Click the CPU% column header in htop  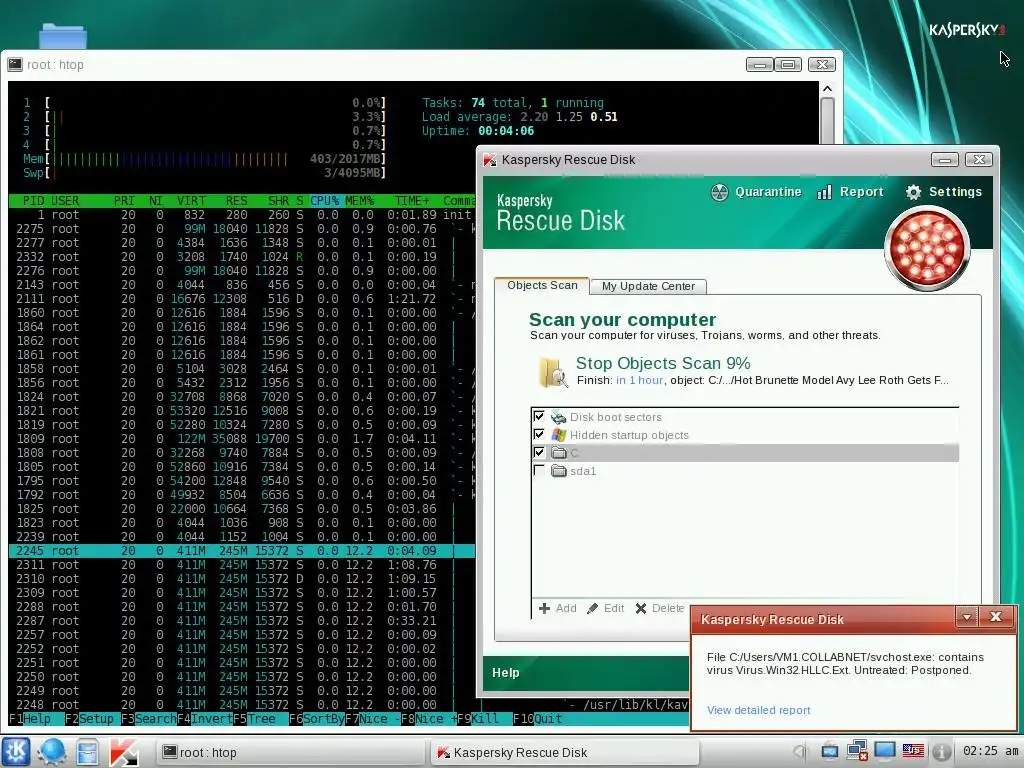click(325, 200)
